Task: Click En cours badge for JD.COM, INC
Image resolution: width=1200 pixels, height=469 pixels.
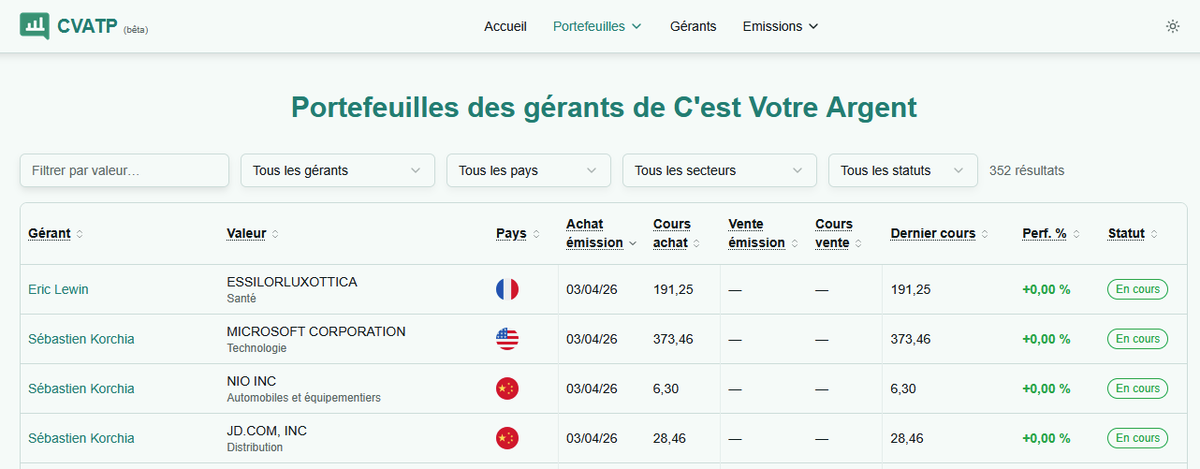Action: [1137, 438]
